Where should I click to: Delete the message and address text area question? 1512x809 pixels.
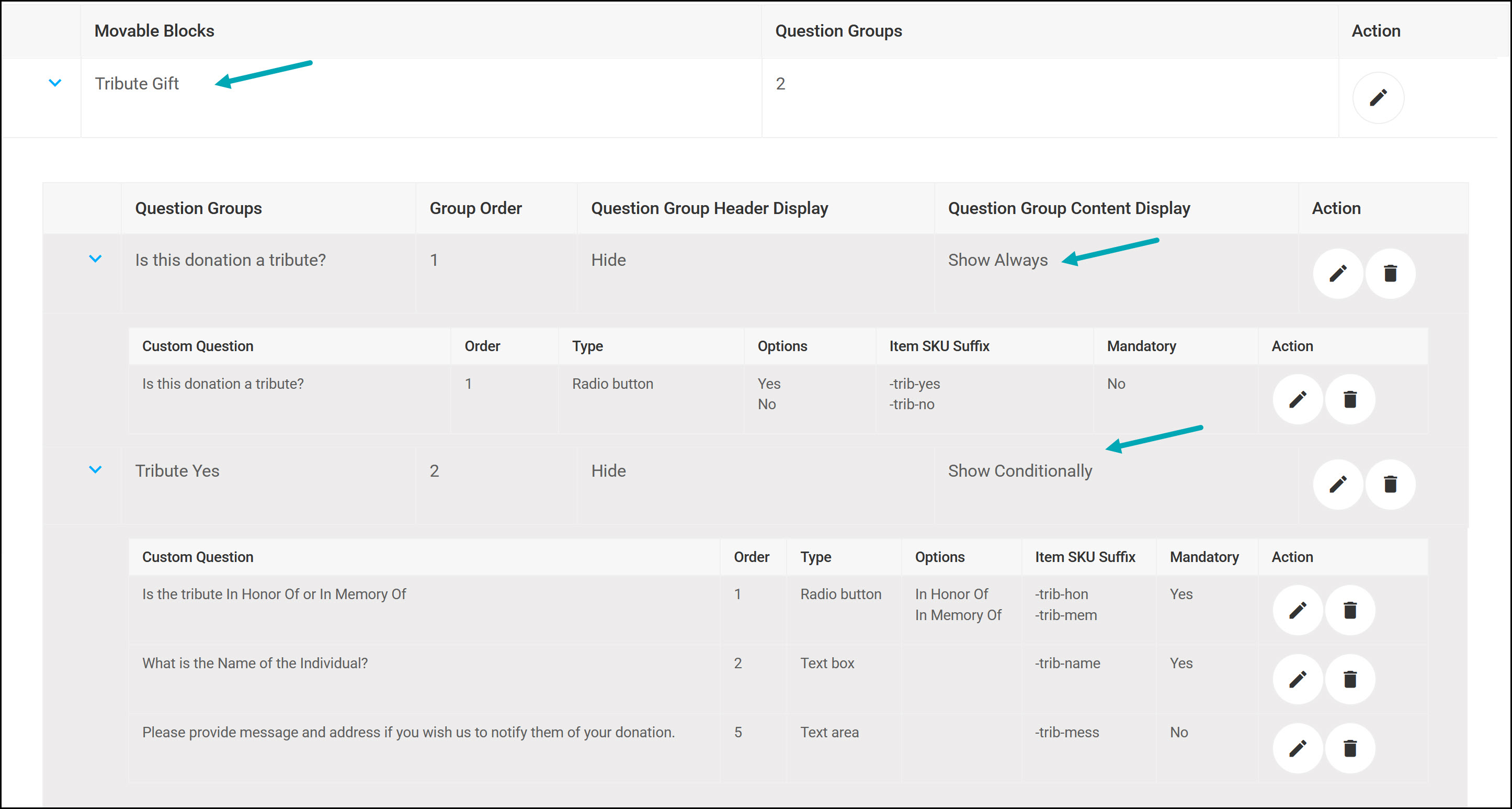pos(1350,748)
